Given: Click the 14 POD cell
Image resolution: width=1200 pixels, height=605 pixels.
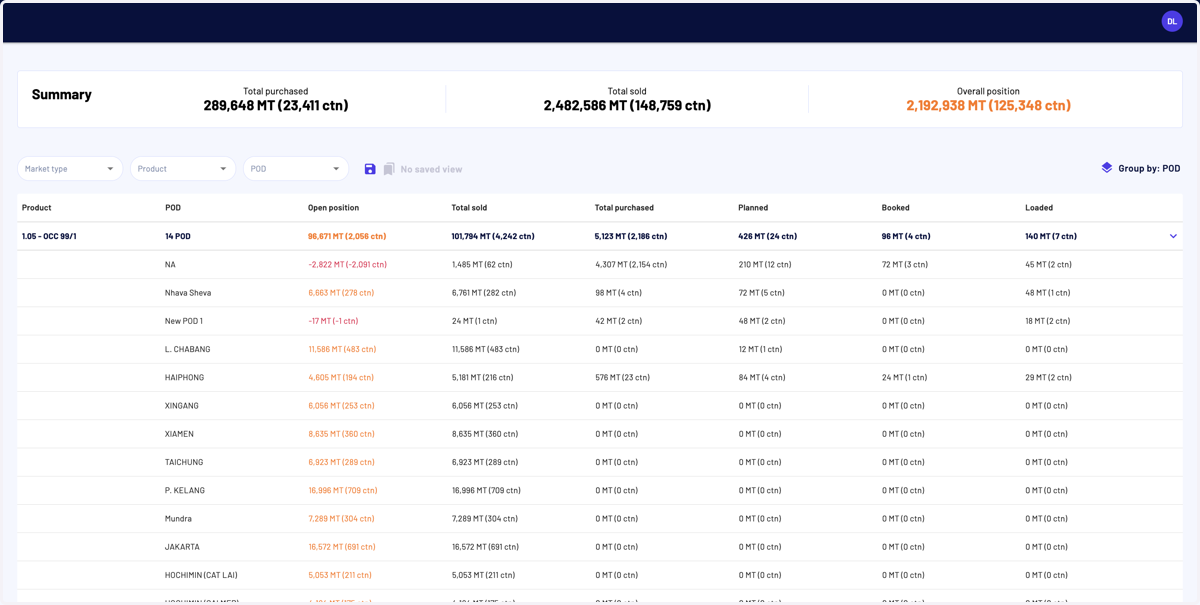Looking at the screenshot, I should pos(177,237).
